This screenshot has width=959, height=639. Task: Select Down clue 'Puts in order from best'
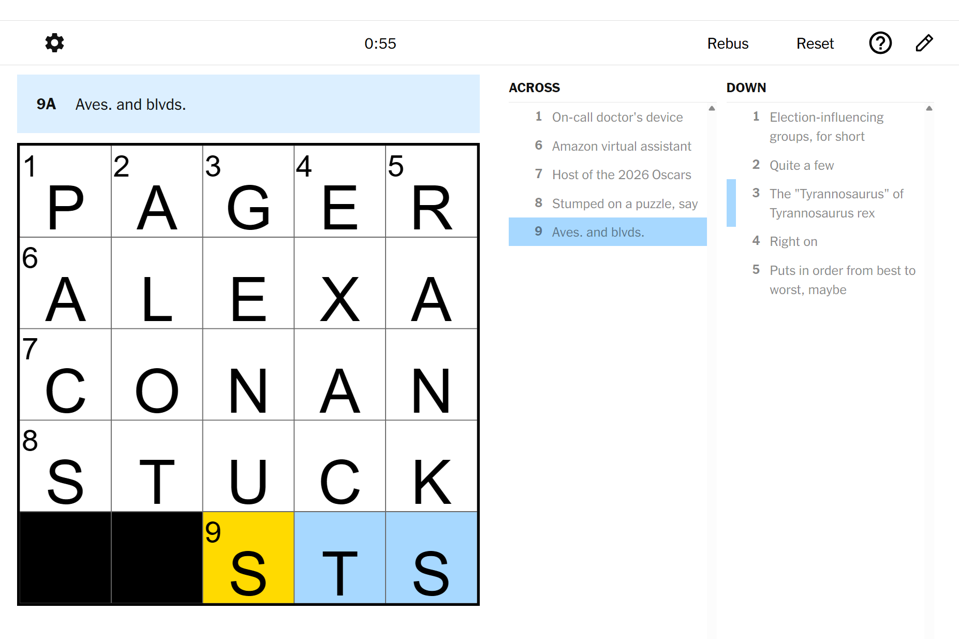coord(842,280)
